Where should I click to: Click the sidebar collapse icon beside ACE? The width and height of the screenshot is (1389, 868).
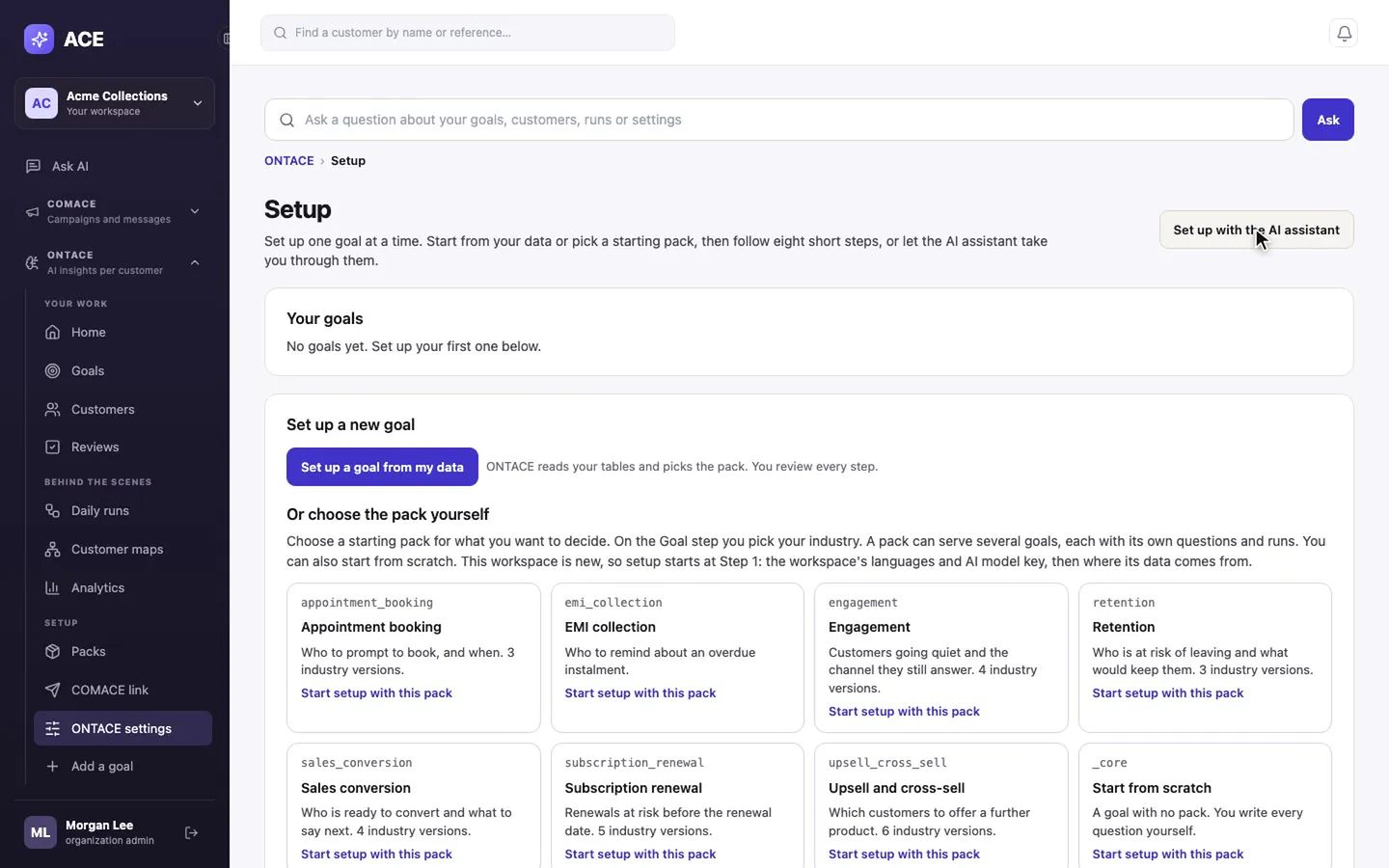(x=226, y=39)
